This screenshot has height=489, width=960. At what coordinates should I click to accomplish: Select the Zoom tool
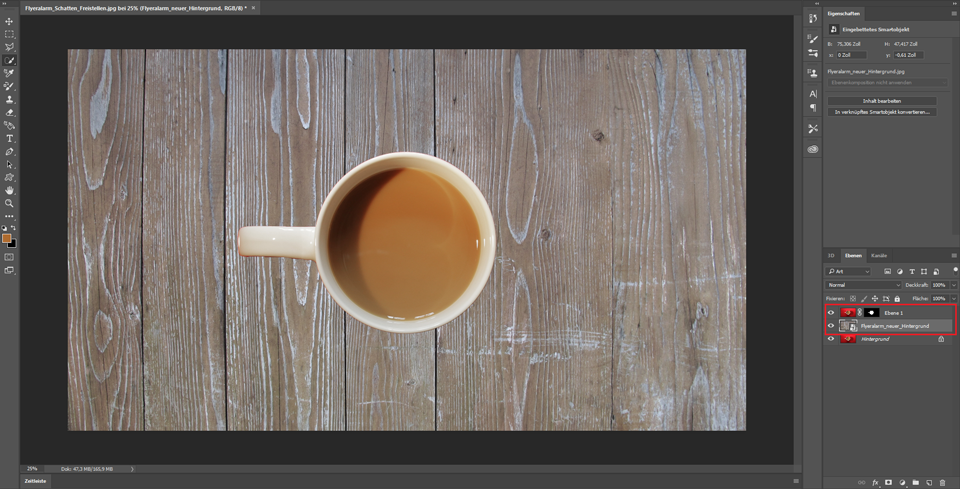(10, 203)
